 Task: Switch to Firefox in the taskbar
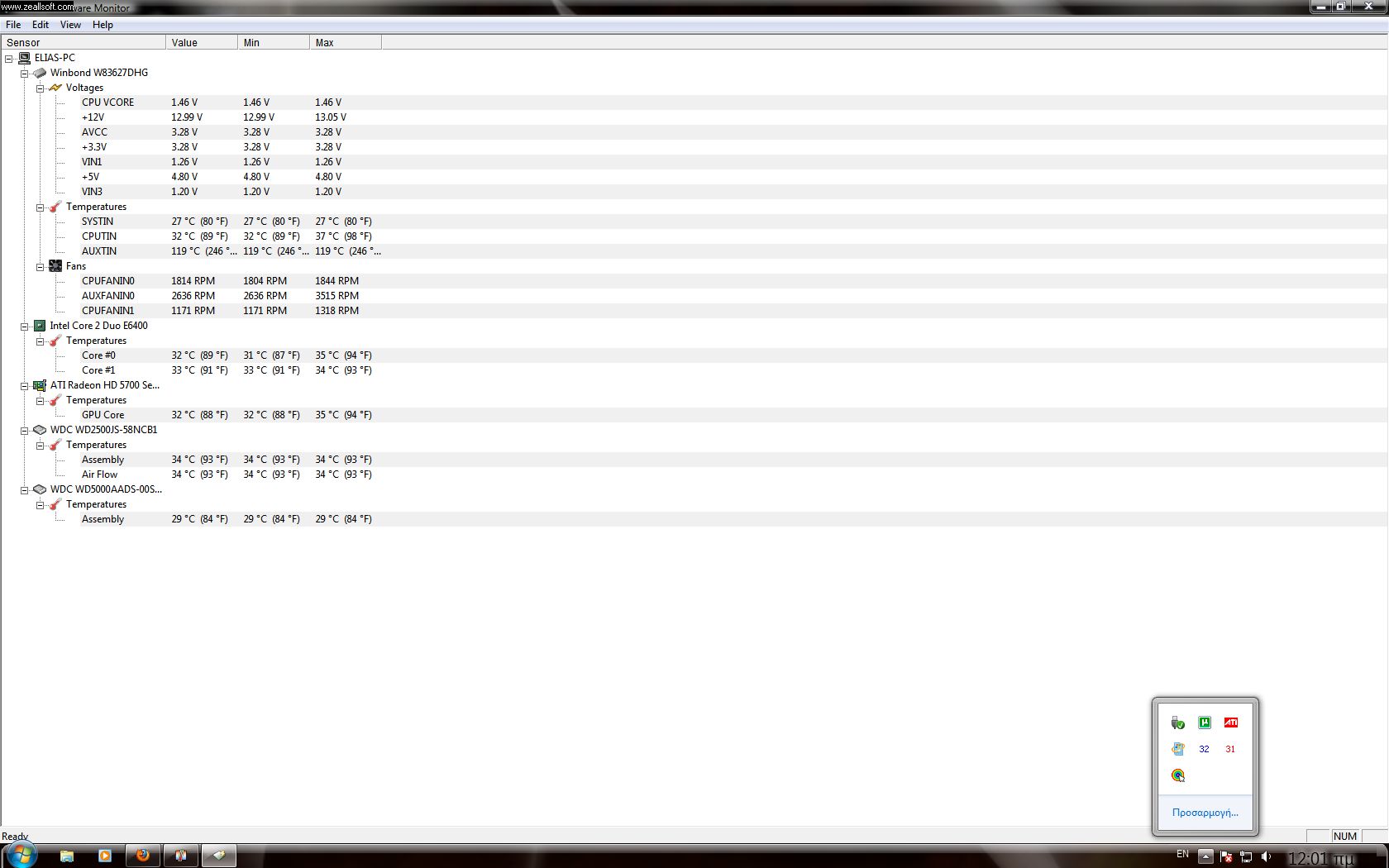pos(143,856)
